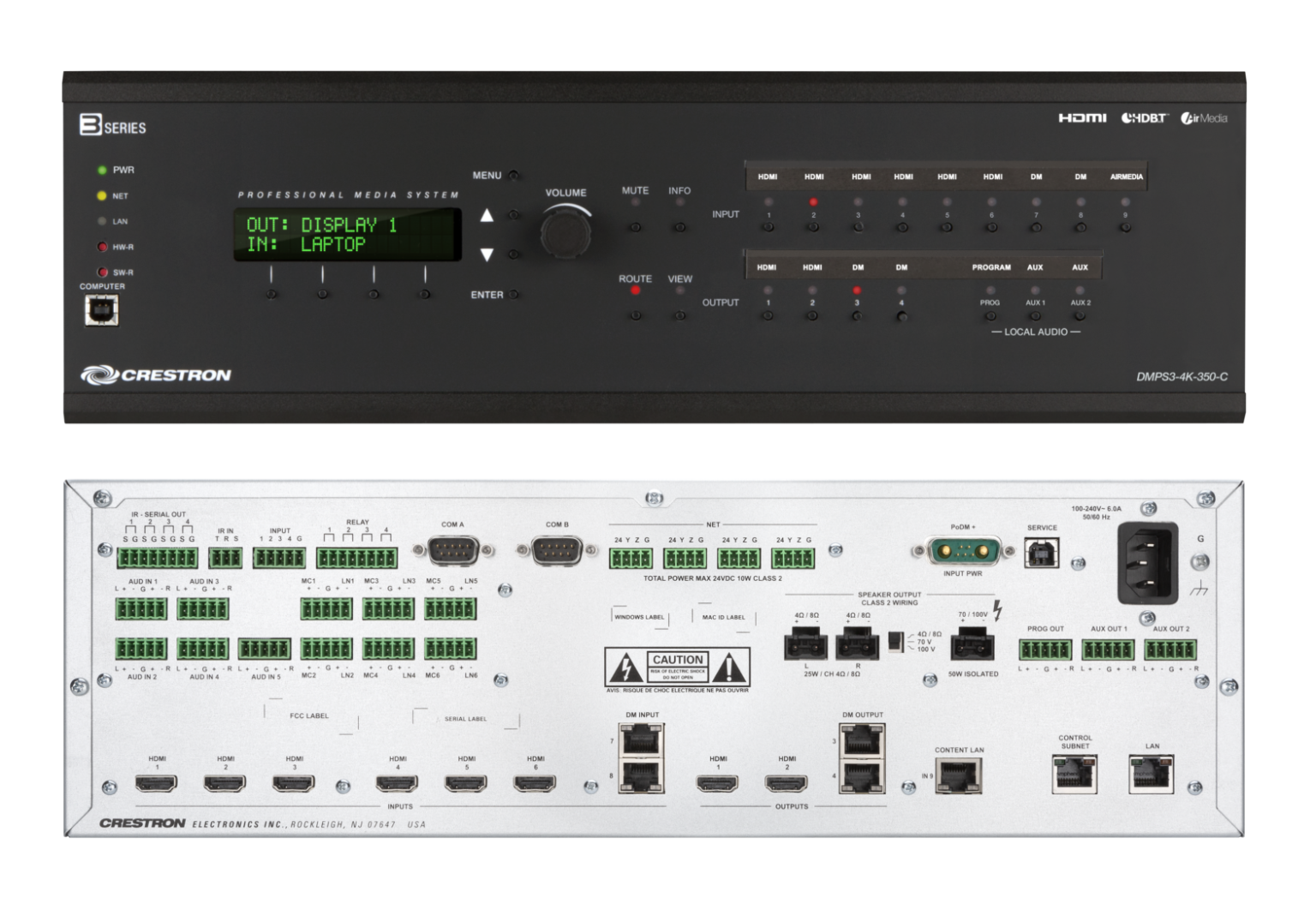Select the AIRMEDIA input 9 button
Viewport: 1316px width, 904px height.
[x=1125, y=228]
